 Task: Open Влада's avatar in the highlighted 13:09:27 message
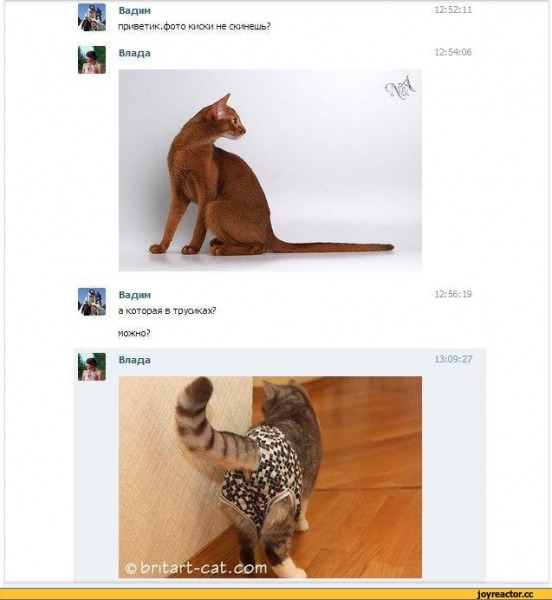pyautogui.click(x=92, y=367)
